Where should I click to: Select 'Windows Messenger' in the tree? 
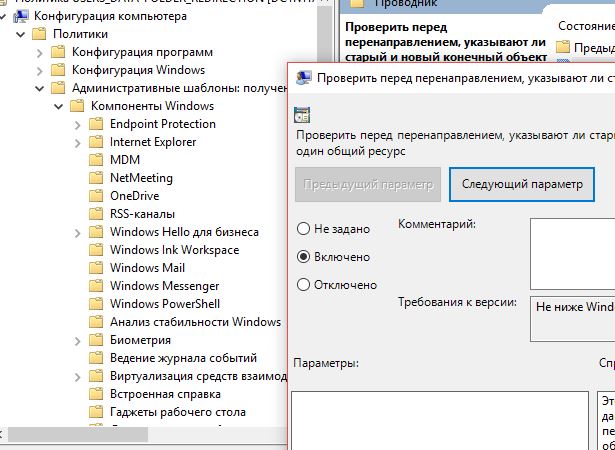(x=164, y=286)
